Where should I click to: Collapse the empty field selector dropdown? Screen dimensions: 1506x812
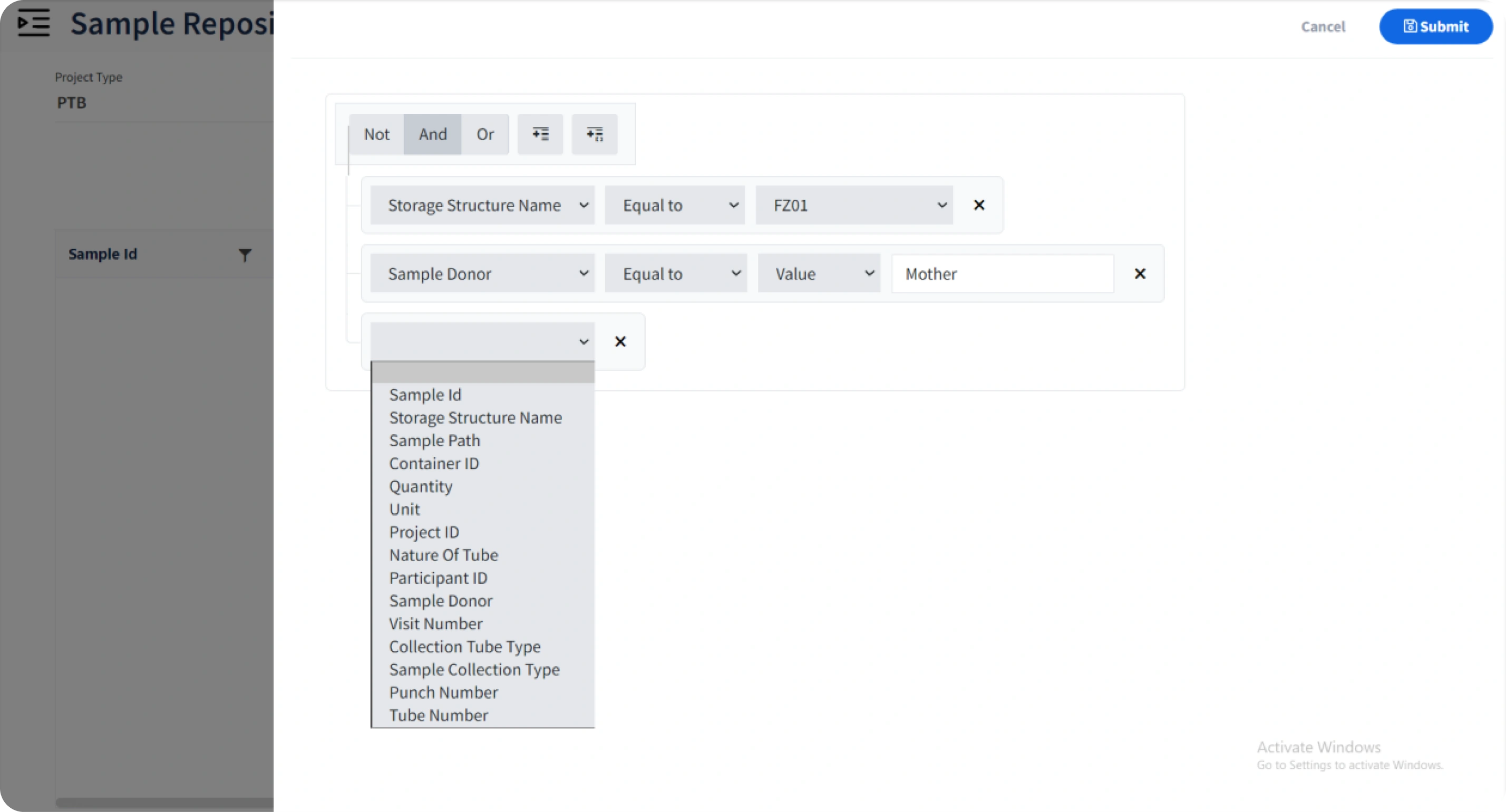[x=482, y=341]
